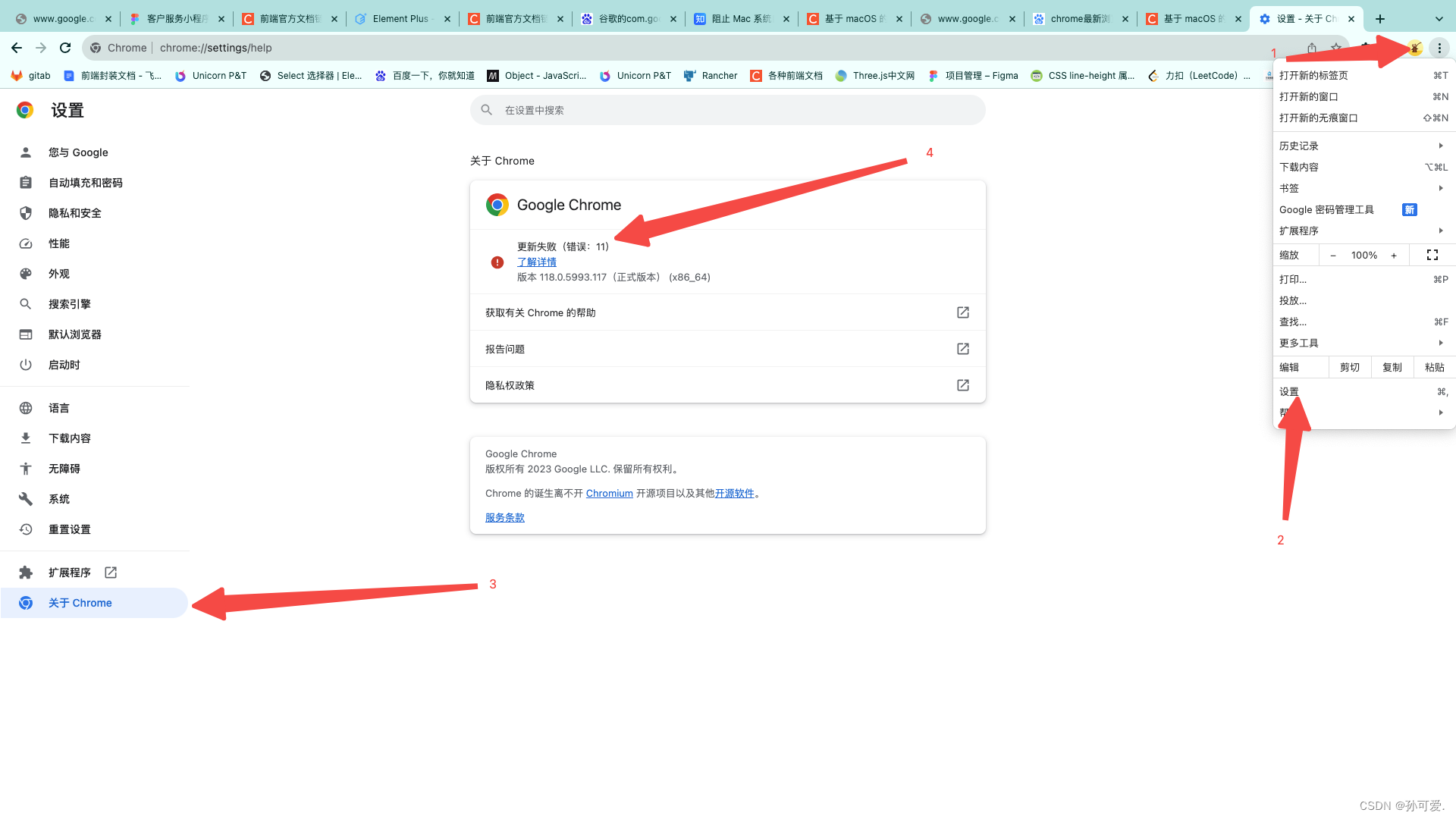
Task: Open 扩展程序 in the settings sidebar
Action: point(94,573)
